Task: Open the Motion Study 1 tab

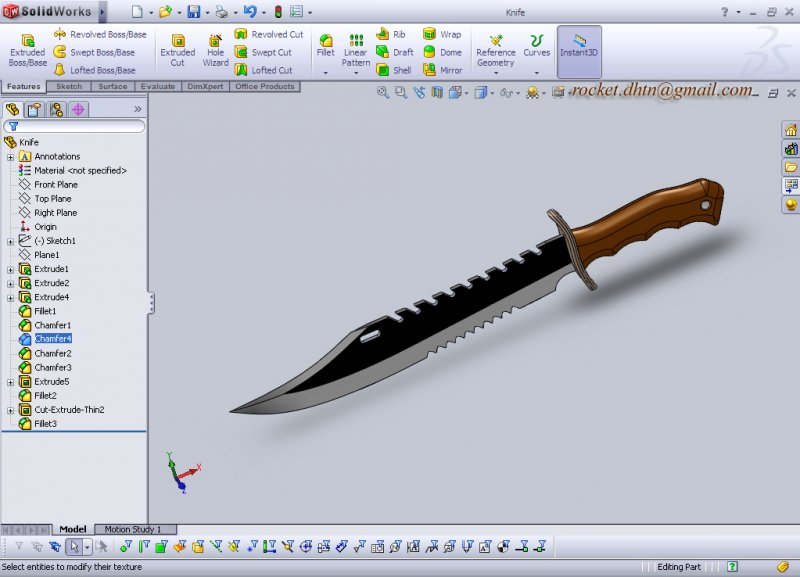Action: [139, 529]
